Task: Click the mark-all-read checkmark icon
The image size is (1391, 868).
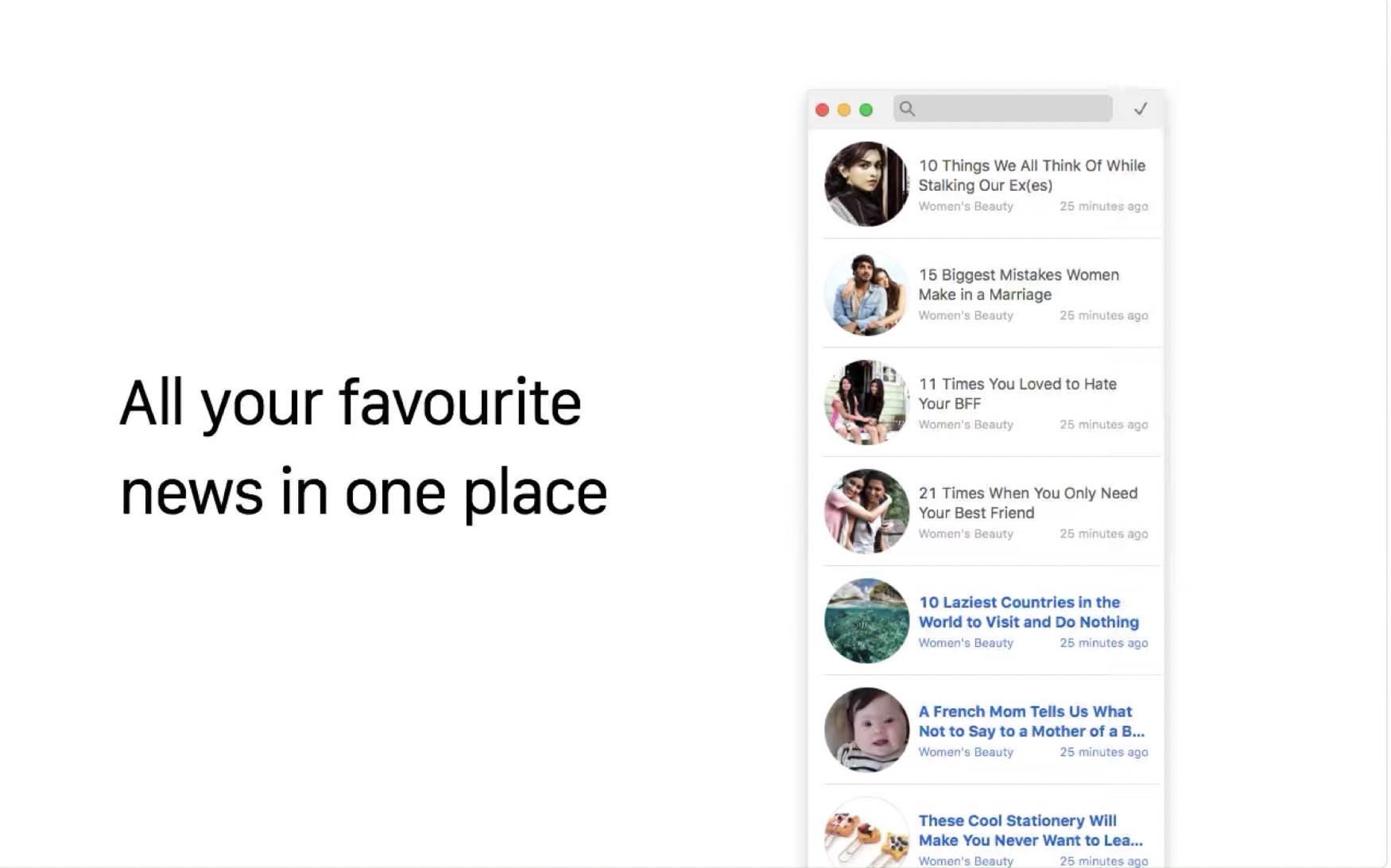Action: (1141, 109)
